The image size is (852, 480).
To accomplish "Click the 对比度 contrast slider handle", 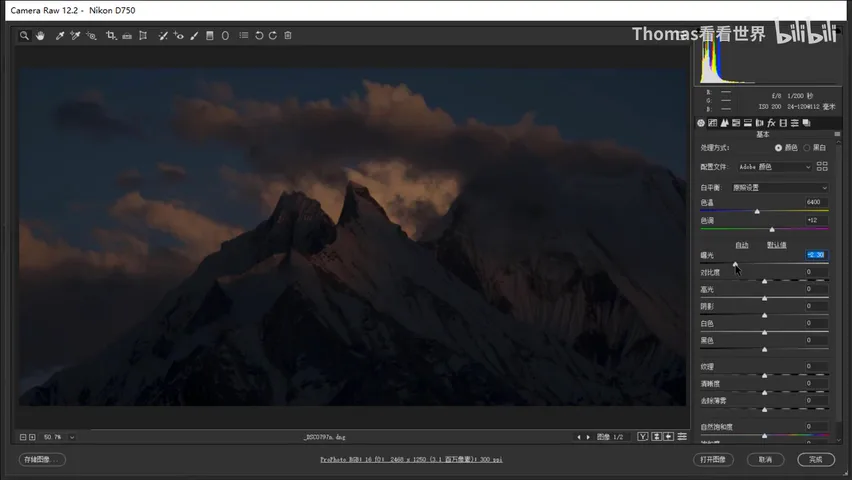I will pyautogui.click(x=765, y=281).
